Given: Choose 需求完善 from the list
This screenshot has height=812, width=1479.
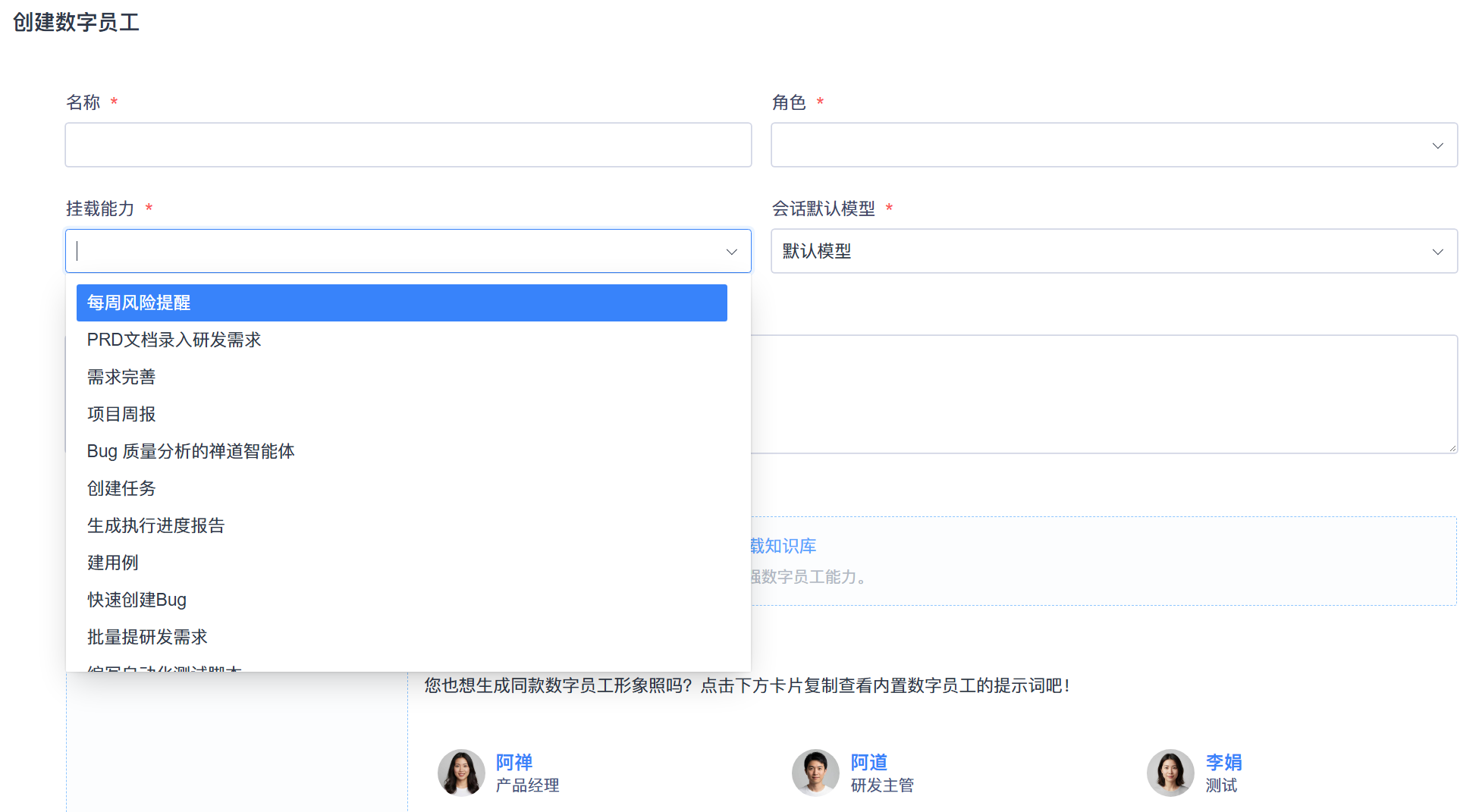Looking at the screenshot, I should coord(402,377).
